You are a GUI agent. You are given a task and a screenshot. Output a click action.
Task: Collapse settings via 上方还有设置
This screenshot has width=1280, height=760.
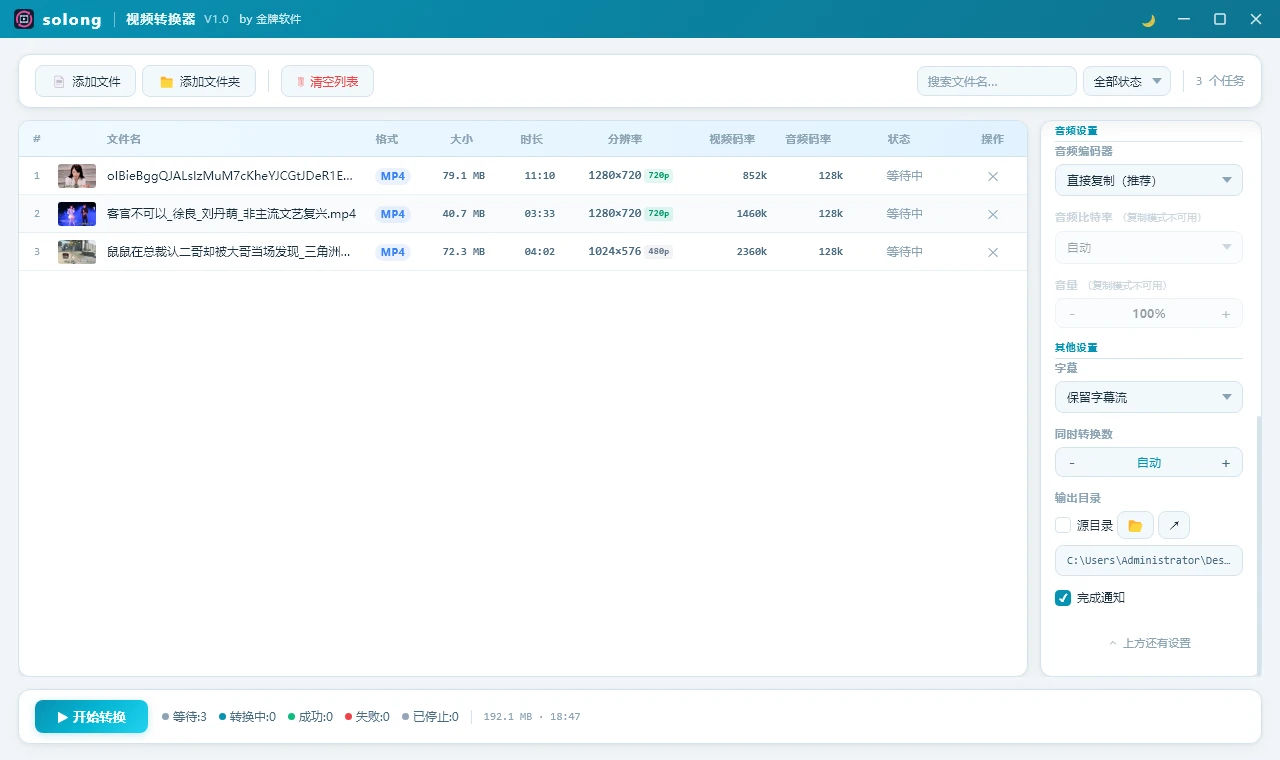[1148, 643]
